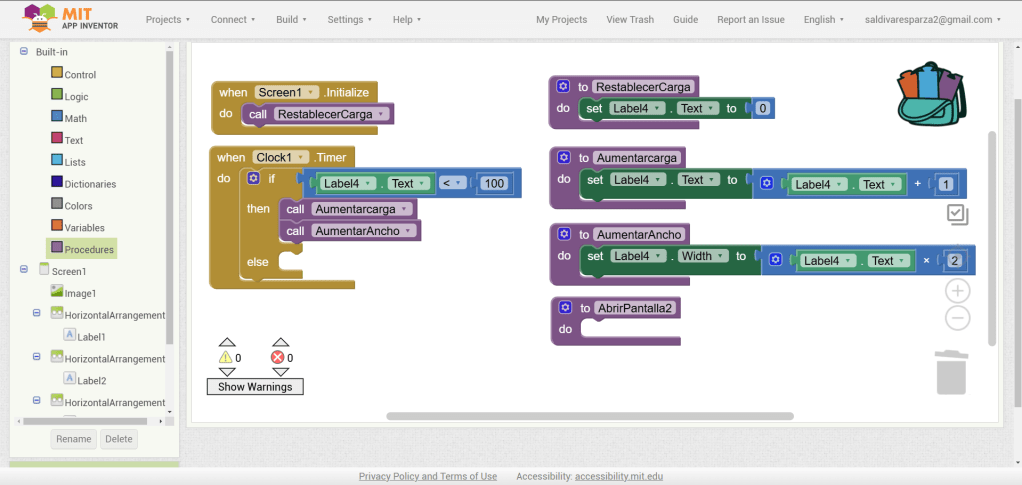The image size is (1022, 485).
Task: Open the Privacy Policy and Terms link
Action: pyautogui.click(x=427, y=476)
